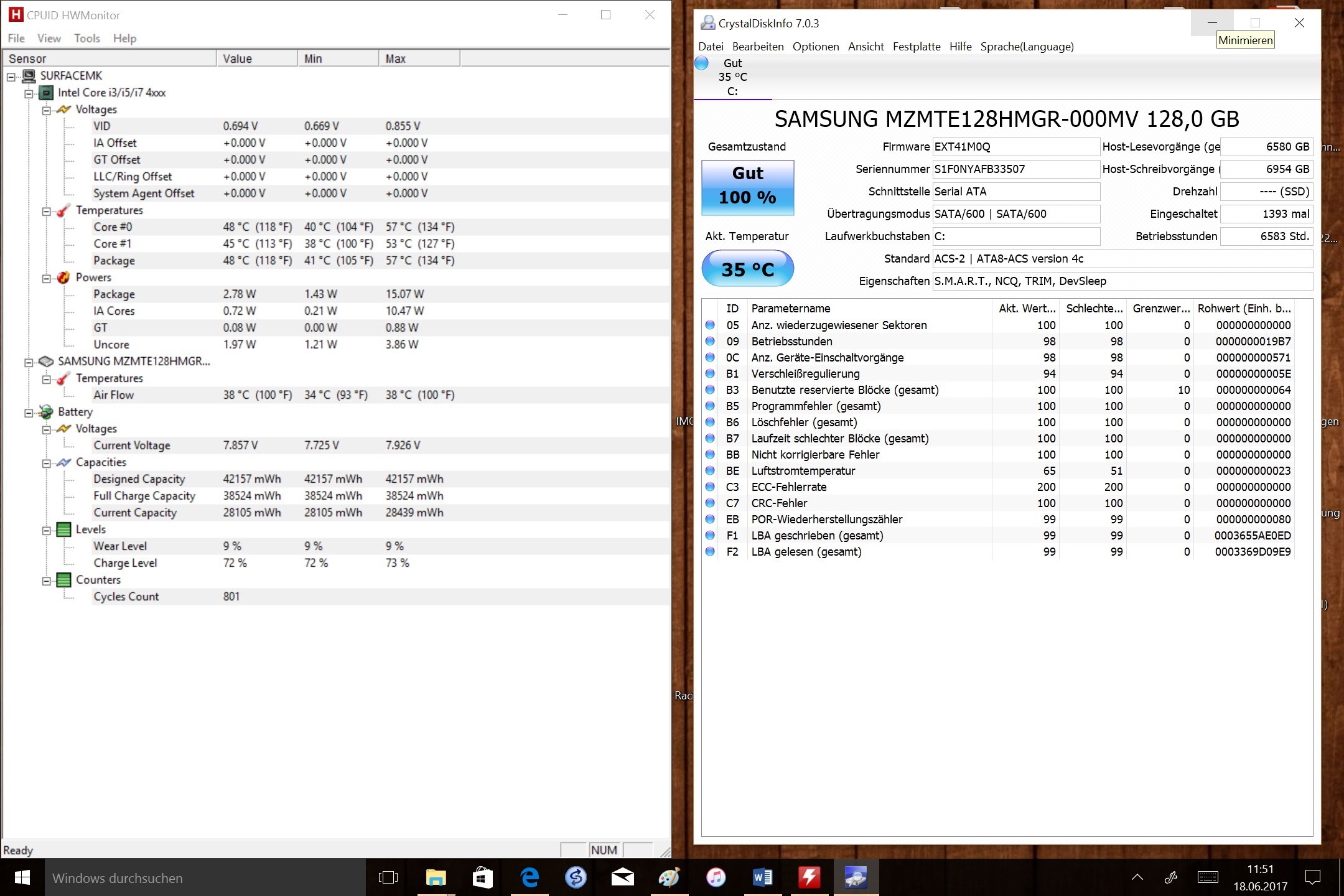Click the Samsung drive icon in HWMonitor

(45, 362)
